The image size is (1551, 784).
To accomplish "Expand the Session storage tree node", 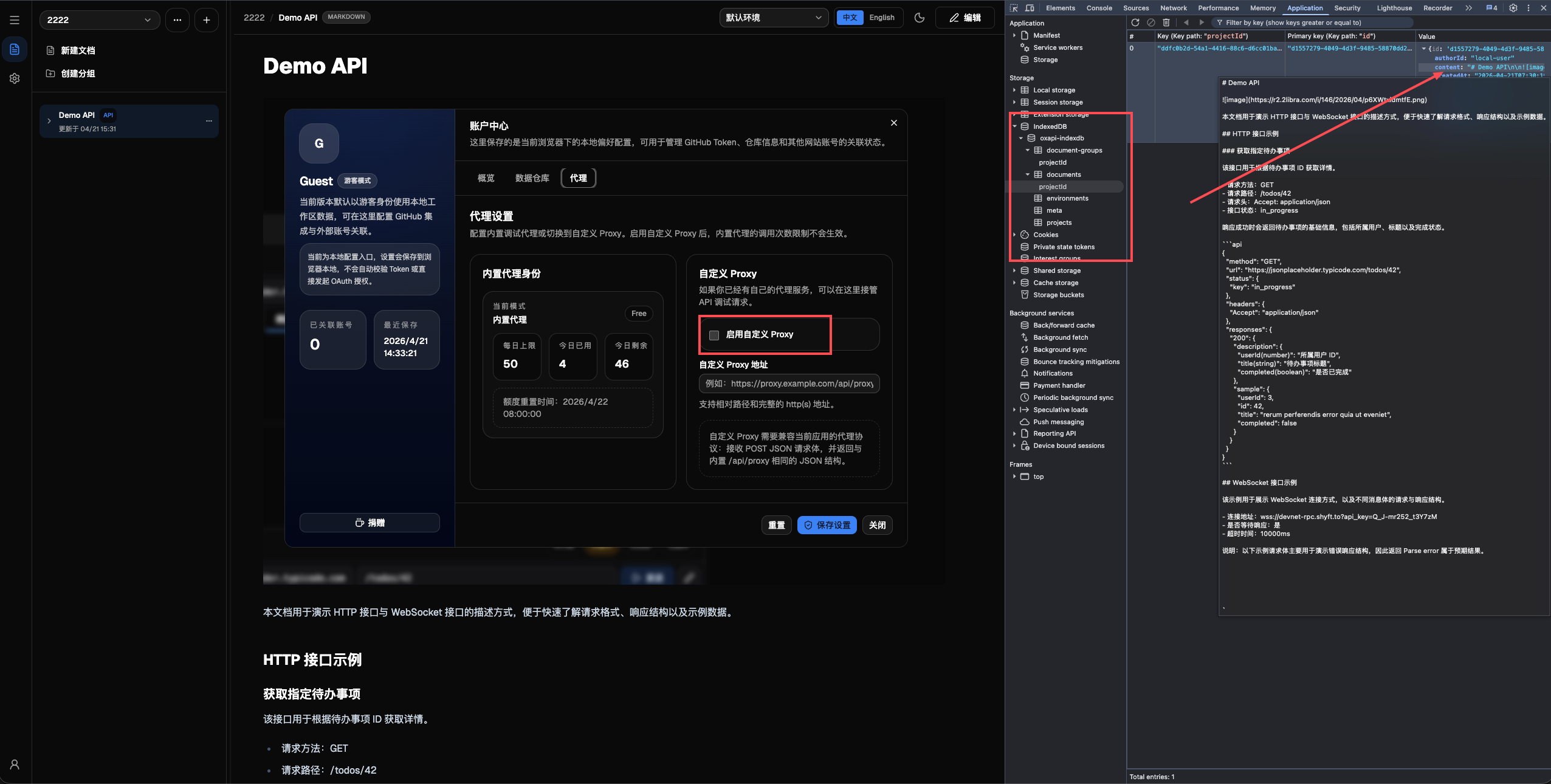I will tap(1014, 102).
